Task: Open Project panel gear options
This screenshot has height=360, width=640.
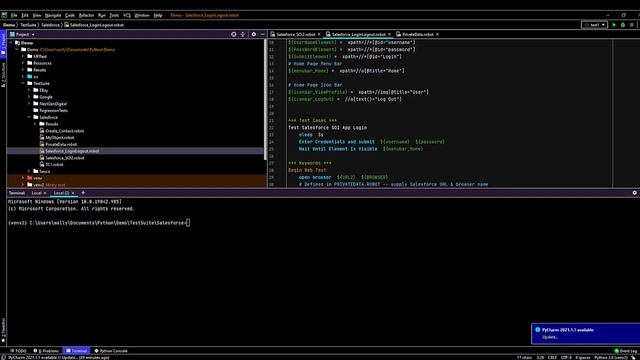Action: (254, 34)
